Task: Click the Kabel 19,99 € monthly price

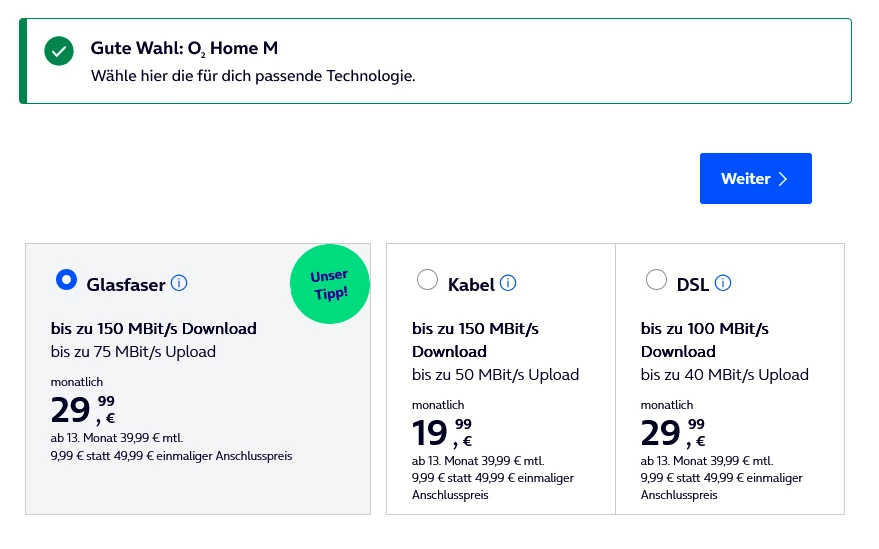Action: tap(442, 432)
